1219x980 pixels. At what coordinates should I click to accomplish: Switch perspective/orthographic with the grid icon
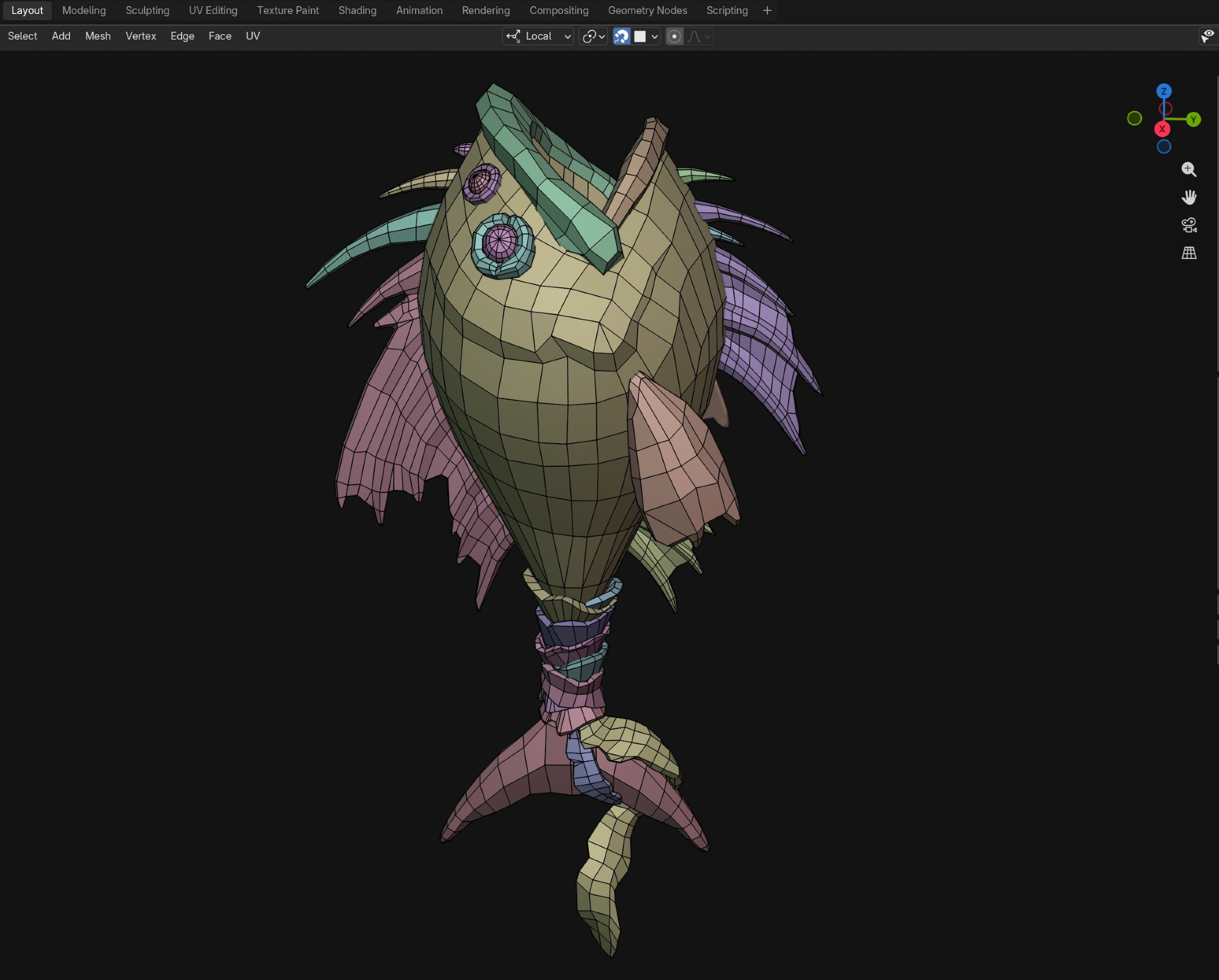click(x=1189, y=253)
